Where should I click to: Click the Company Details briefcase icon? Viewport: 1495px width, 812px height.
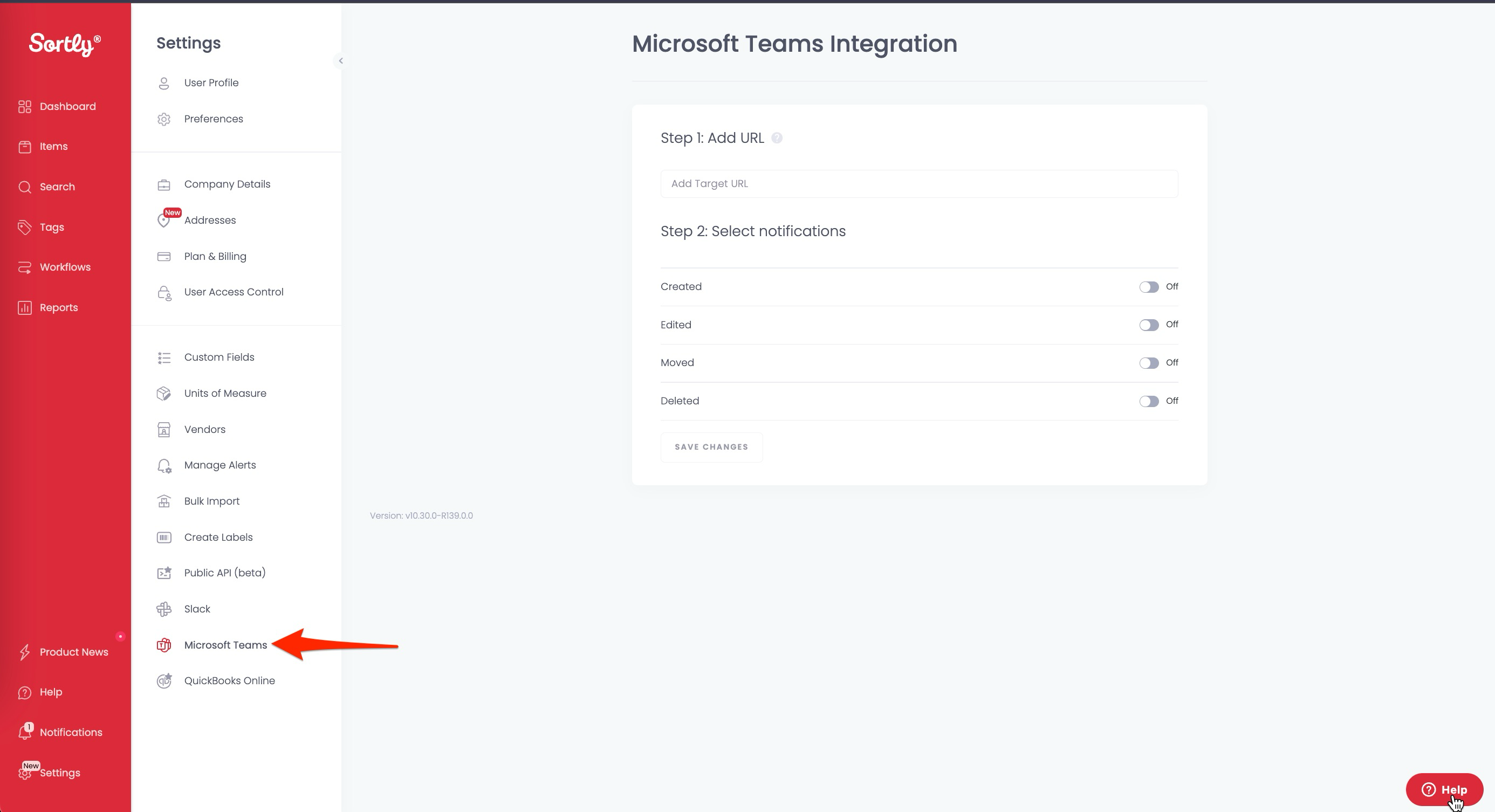pyautogui.click(x=163, y=184)
